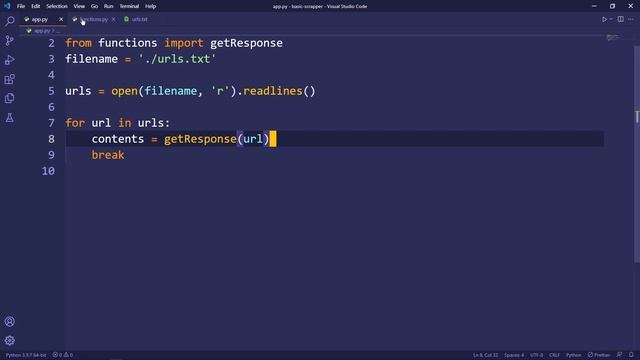Viewport: 640px width, 360px height.
Task: Open the Edit menu
Action: tap(36, 6)
